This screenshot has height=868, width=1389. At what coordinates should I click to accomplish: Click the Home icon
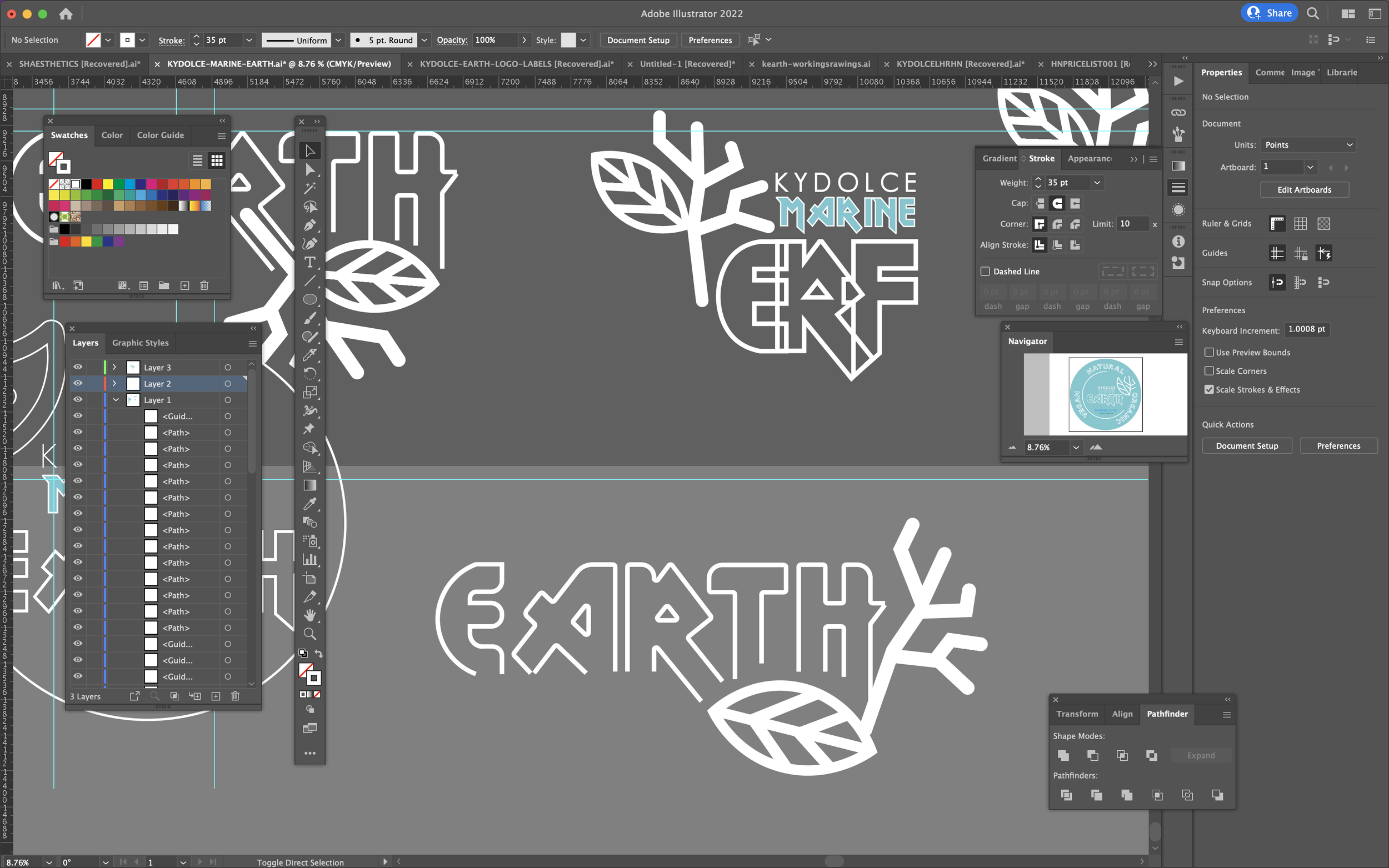pyautogui.click(x=66, y=13)
